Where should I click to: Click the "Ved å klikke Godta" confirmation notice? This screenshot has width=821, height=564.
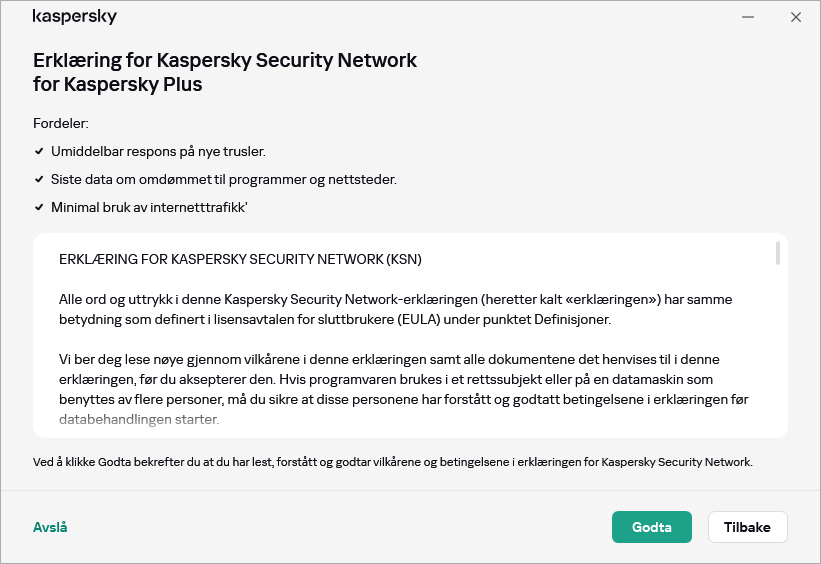[x=392, y=462]
